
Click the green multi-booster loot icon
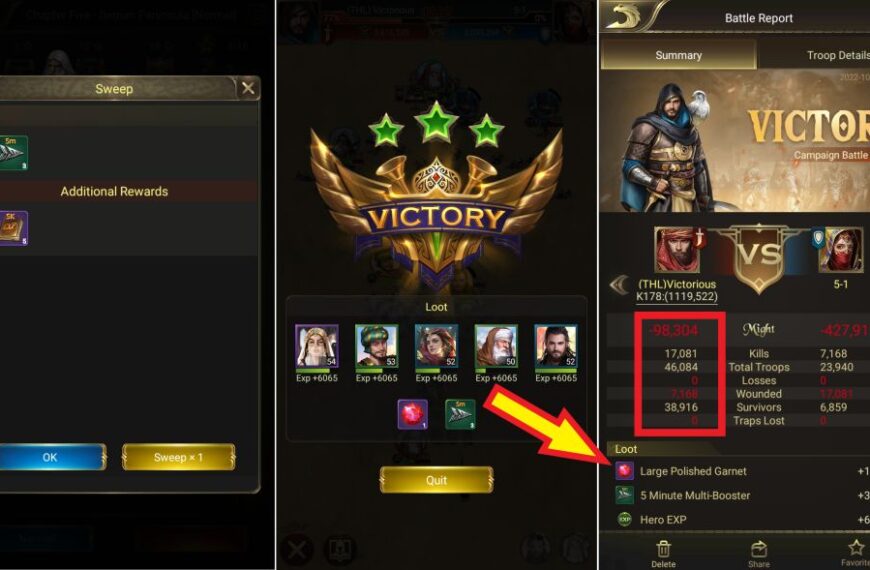point(460,414)
